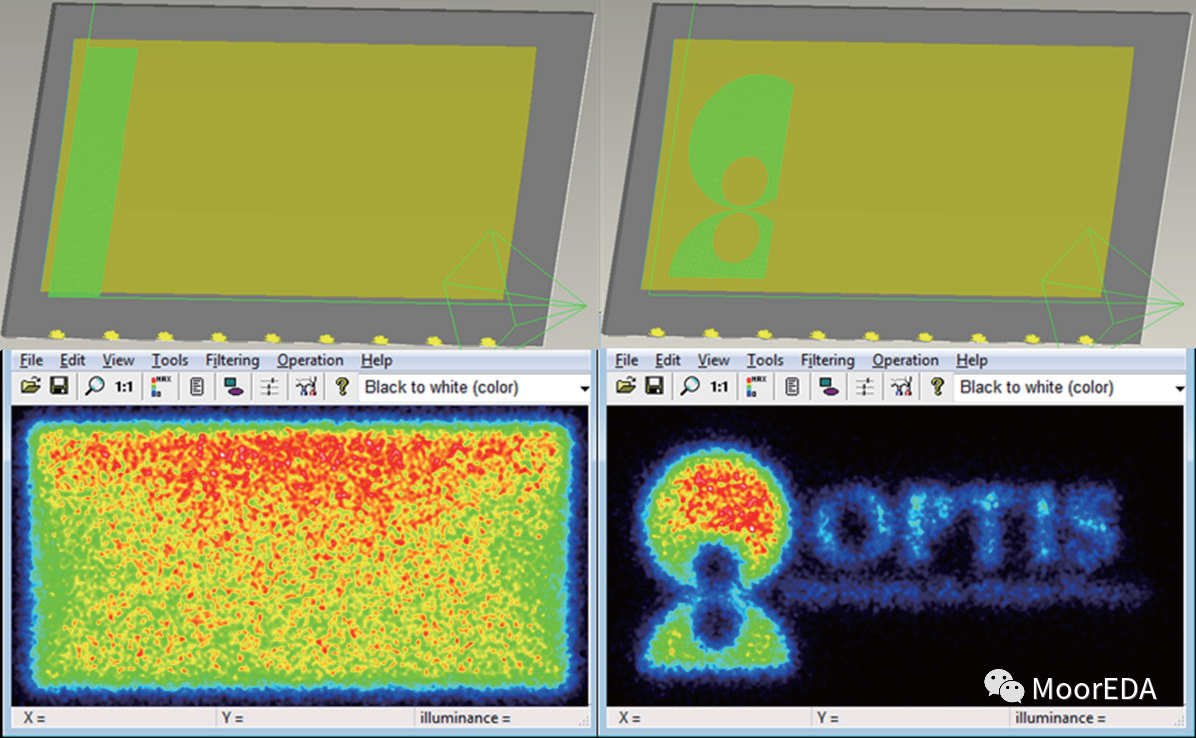Expand color palette dropdown in right window
Viewport: 1196px width, 738px height.
tap(1179, 388)
